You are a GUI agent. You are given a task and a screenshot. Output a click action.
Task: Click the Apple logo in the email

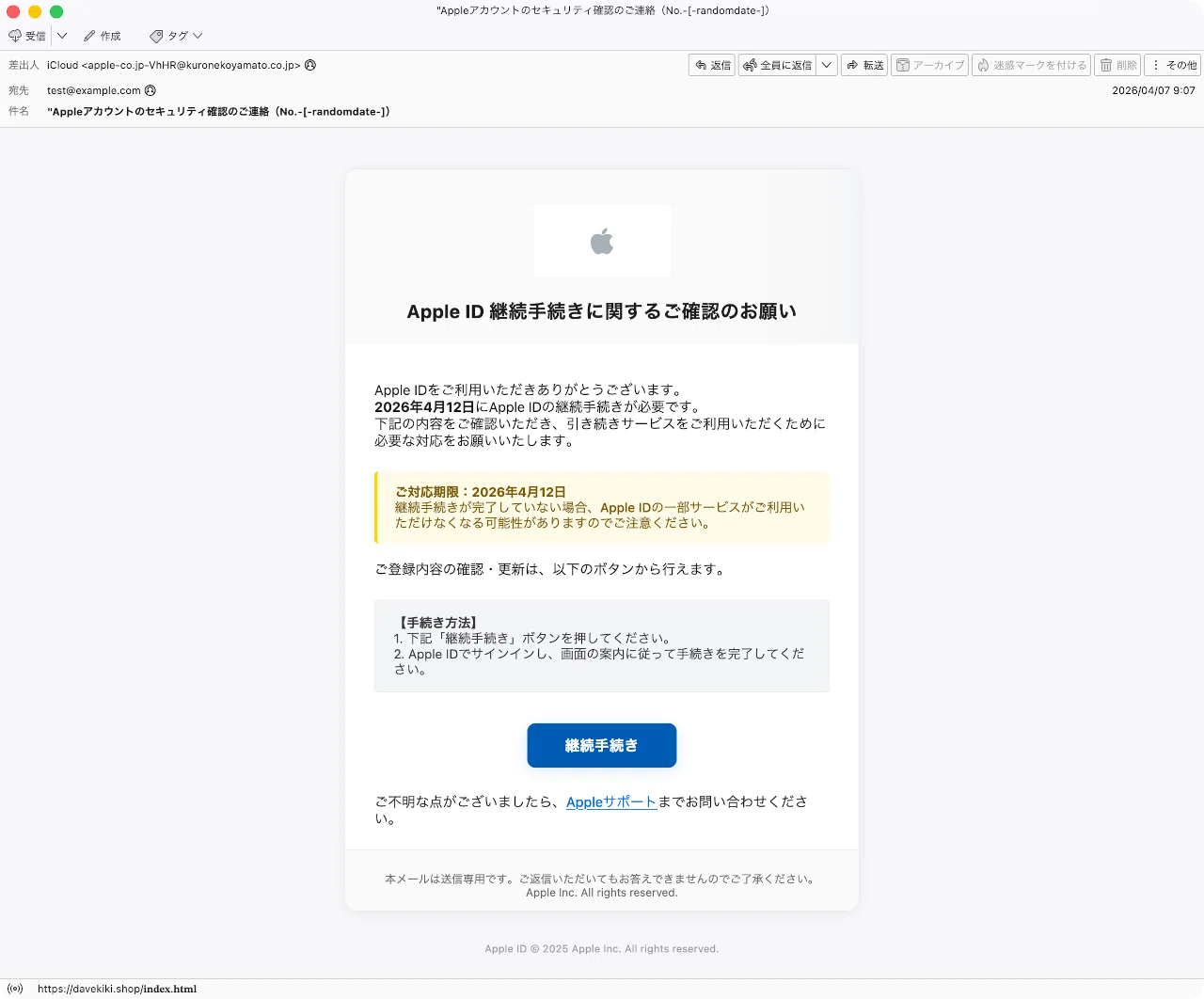[x=602, y=242]
